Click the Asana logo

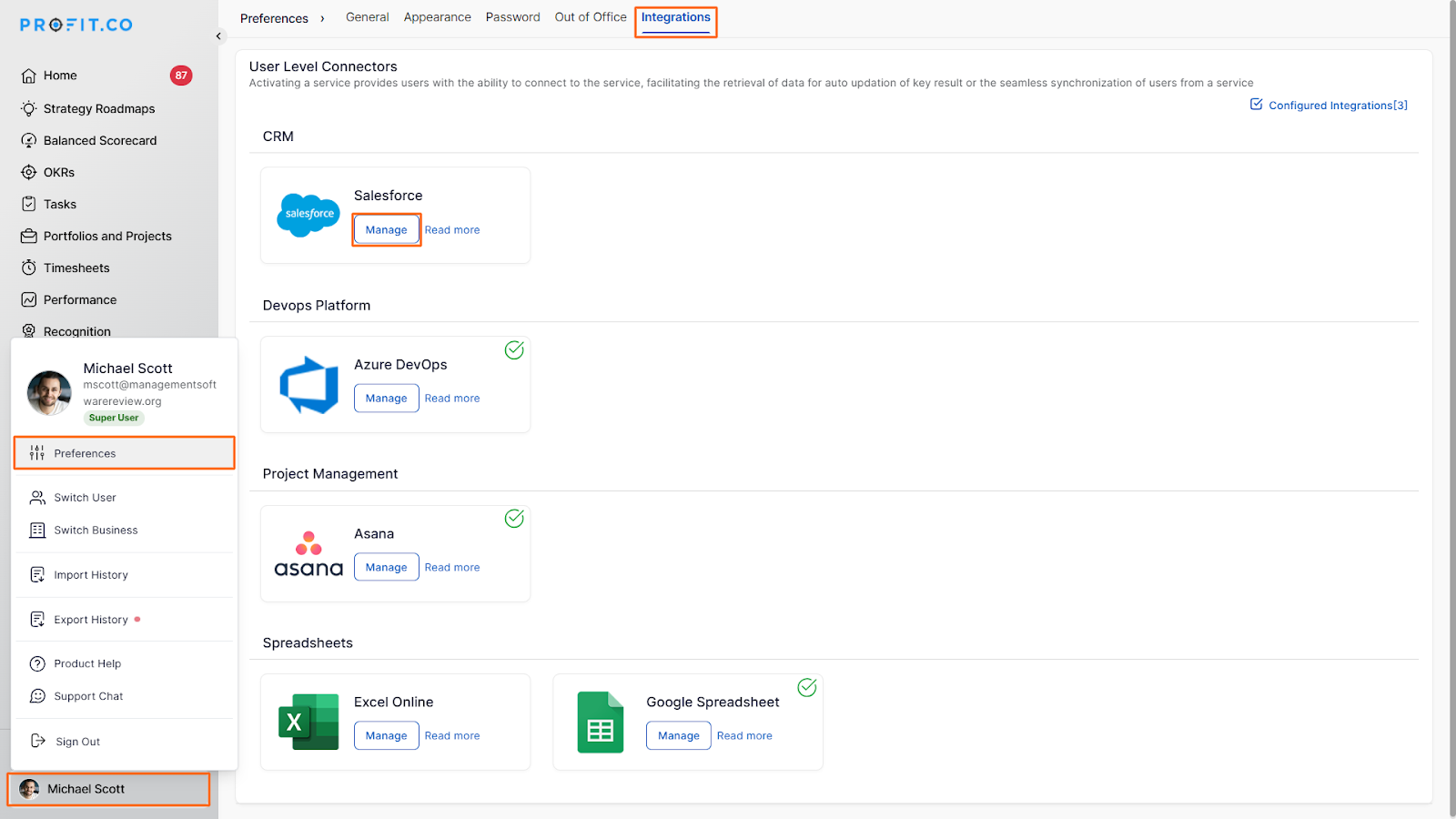coord(308,554)
